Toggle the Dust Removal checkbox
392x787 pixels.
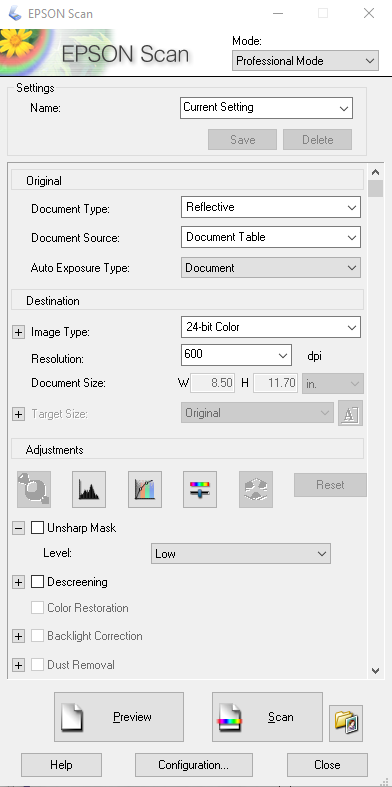[37, 665]
